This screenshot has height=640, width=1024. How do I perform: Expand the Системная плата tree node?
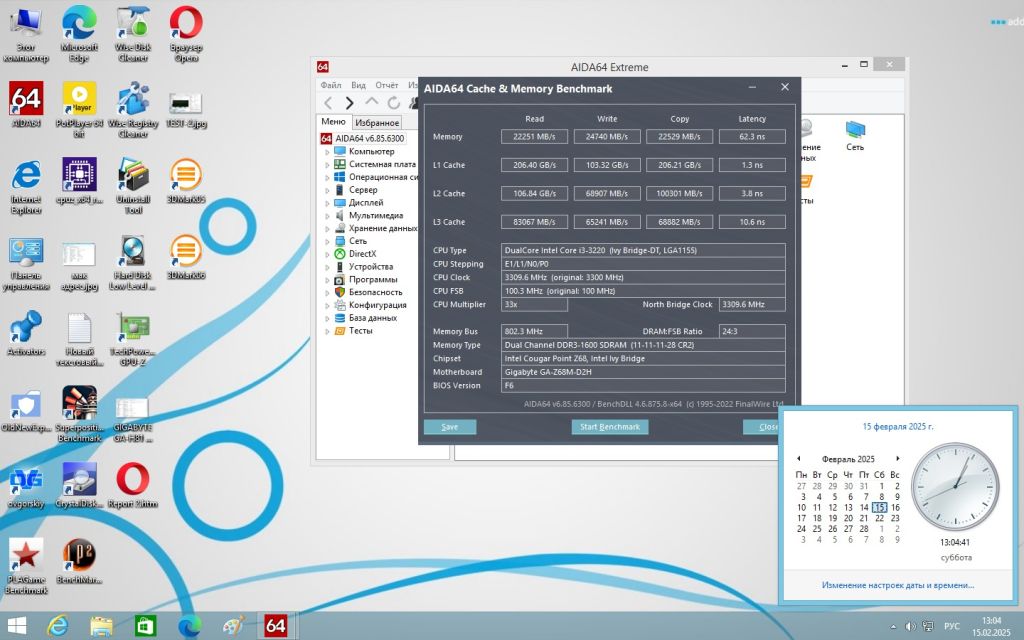pyautogui.click(x=328, y=165)
